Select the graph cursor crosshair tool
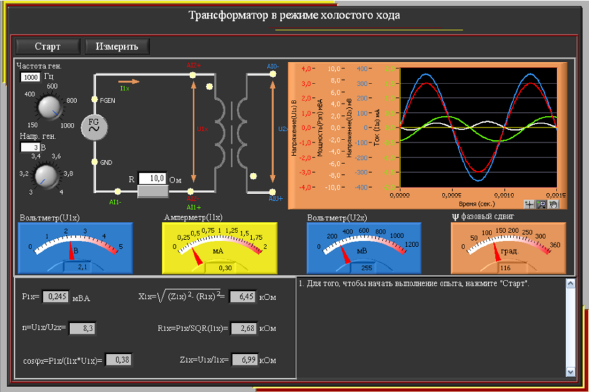 [529, 204]
